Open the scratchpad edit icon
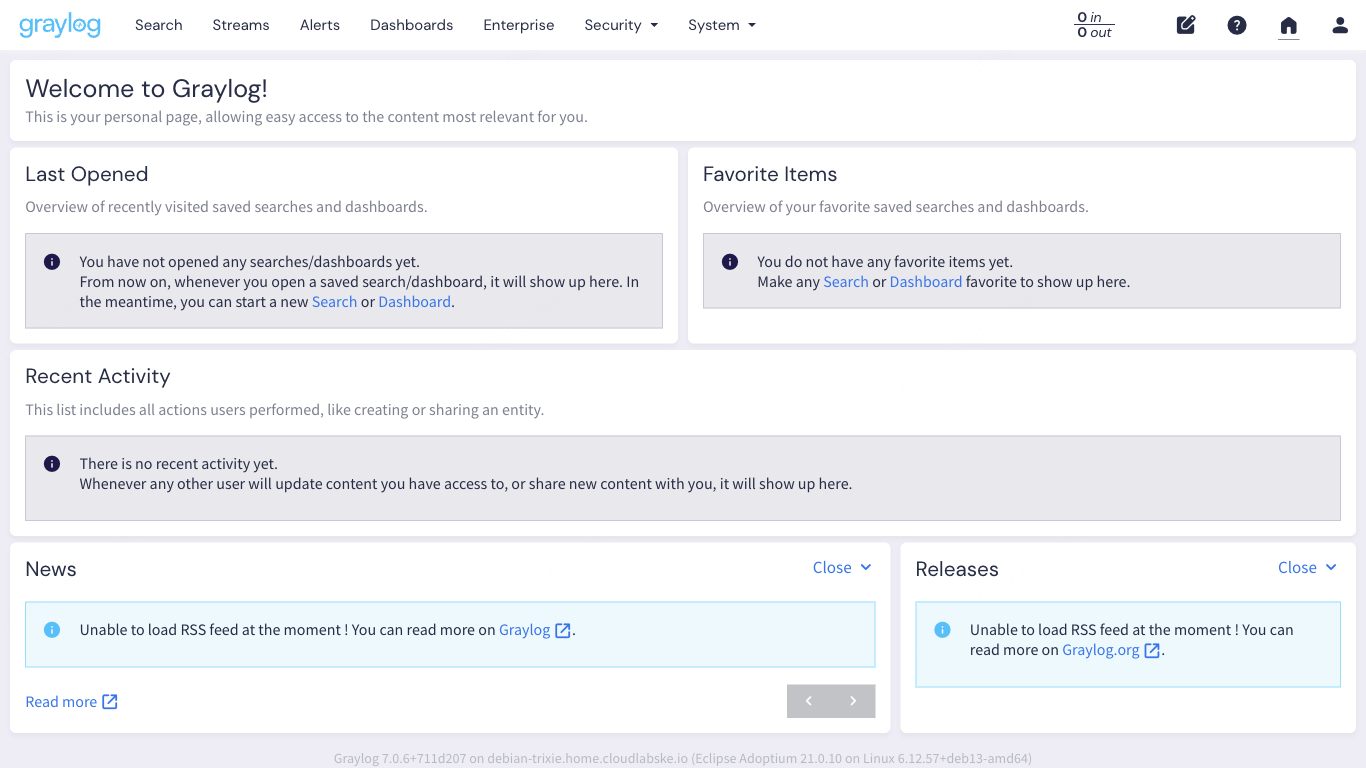 point(1186,25)
